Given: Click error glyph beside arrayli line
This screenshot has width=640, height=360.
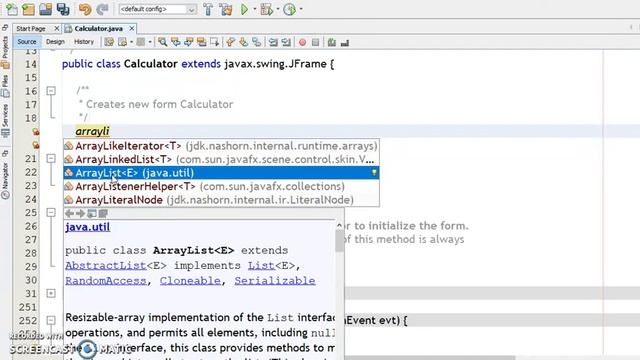Looking at the screenshot, I should 36,131.
